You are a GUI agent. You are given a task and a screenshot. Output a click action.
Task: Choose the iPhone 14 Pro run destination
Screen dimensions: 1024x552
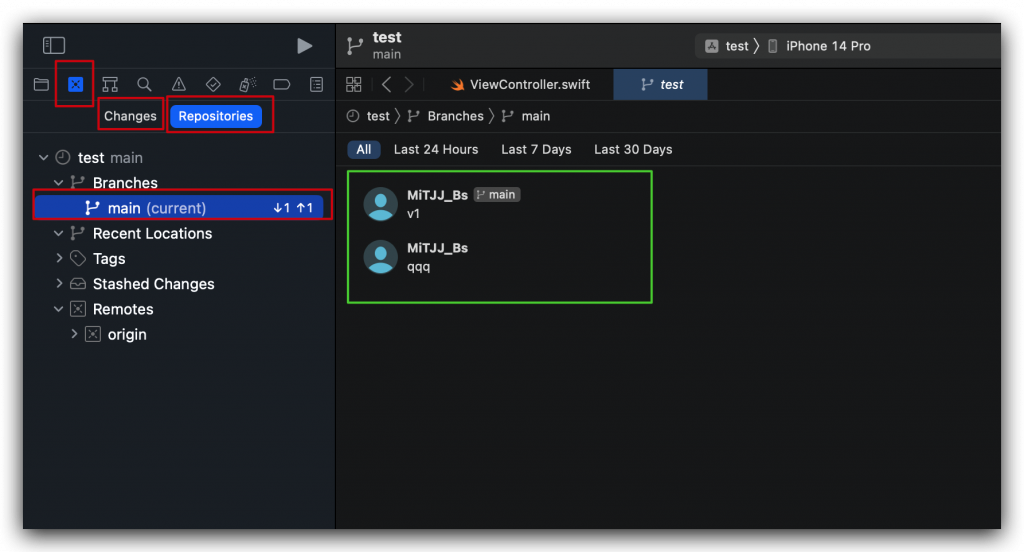(818, 46)
